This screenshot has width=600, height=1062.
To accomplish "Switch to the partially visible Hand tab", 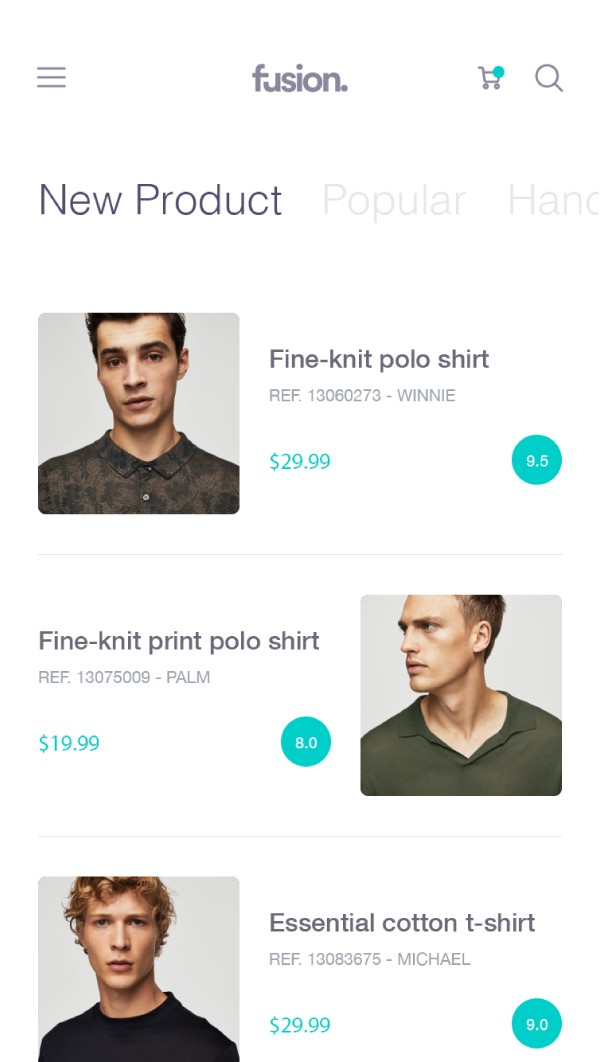I will point(552,200).
